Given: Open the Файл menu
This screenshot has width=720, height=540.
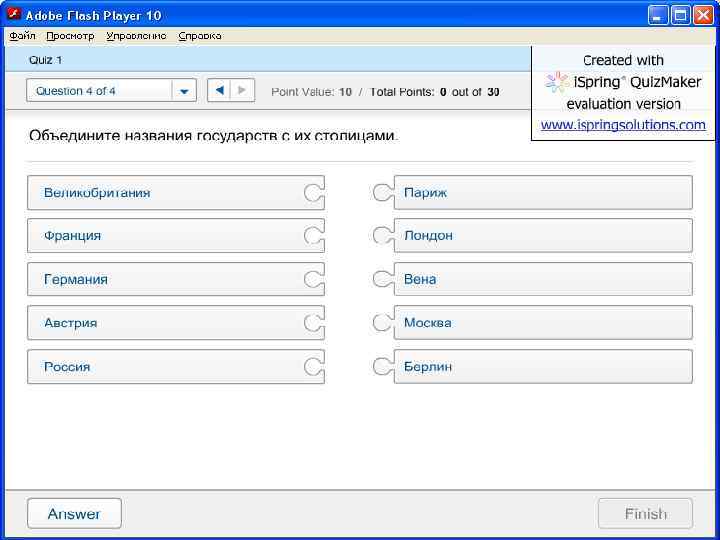Looking at the screenshot, I should click(x=22, y=36).
